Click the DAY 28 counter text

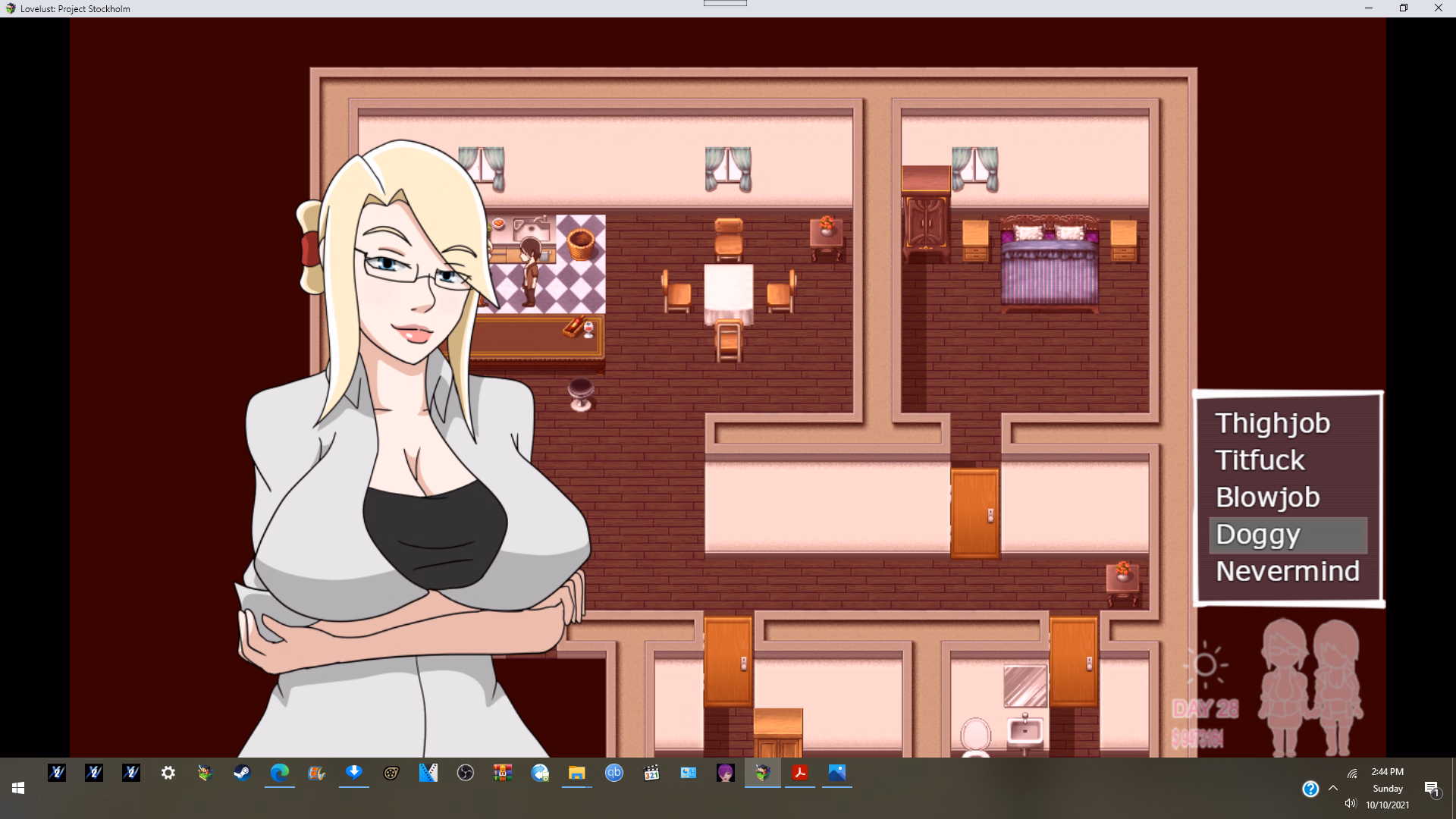coord(1205,709)
